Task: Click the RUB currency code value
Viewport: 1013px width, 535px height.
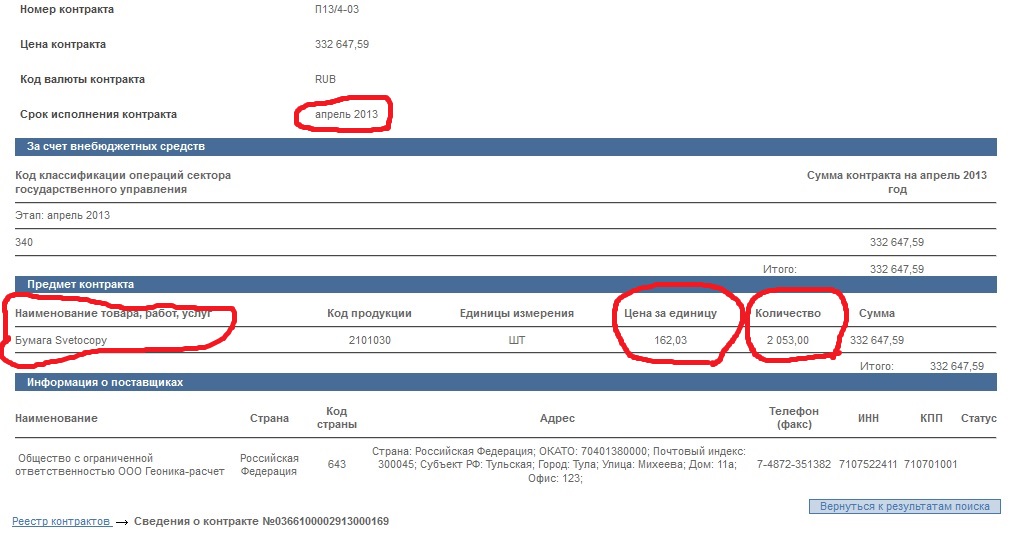Action: click(325, 79)
